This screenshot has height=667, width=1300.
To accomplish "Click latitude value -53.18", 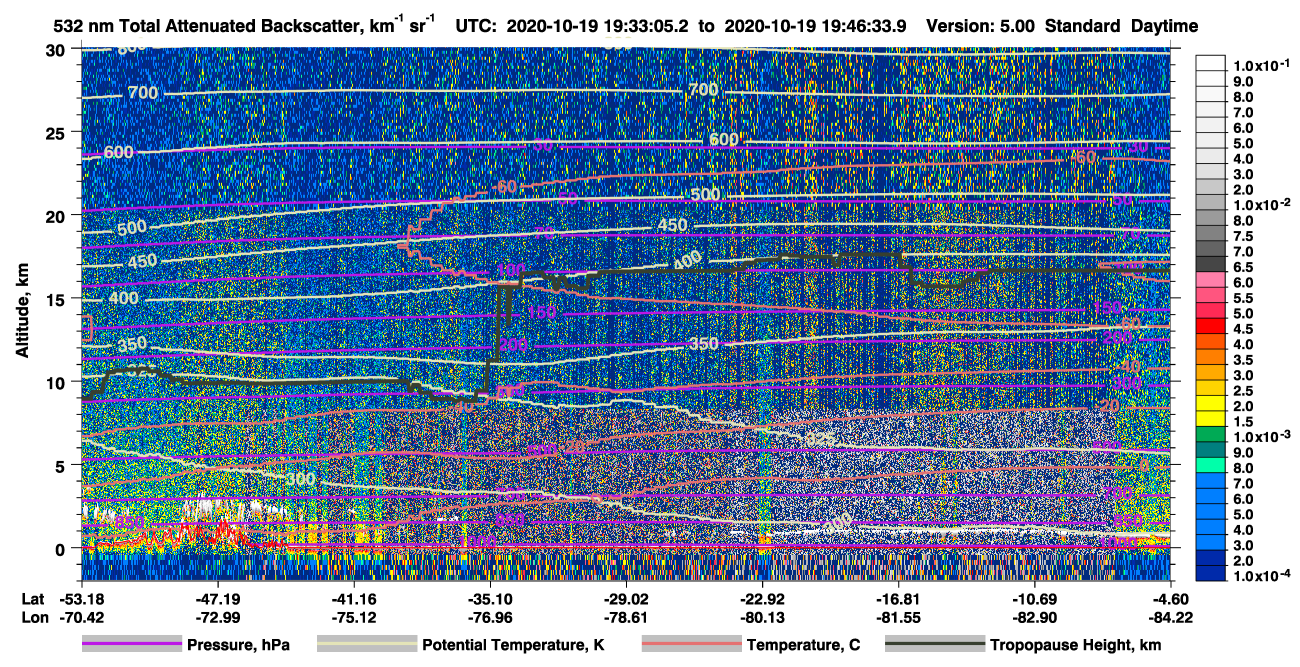I will pos(80,600).
